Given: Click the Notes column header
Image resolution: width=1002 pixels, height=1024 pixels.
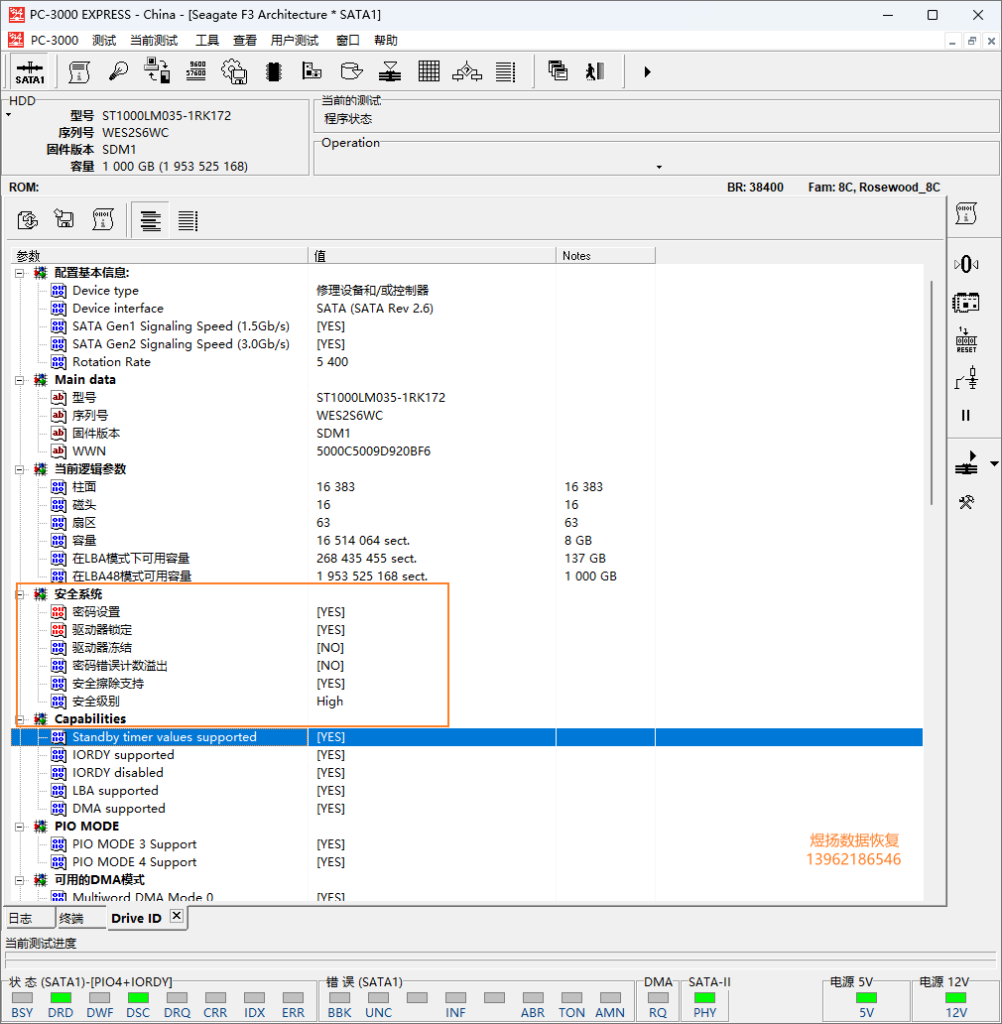Looking at the screenshot, I should point(606,256).
